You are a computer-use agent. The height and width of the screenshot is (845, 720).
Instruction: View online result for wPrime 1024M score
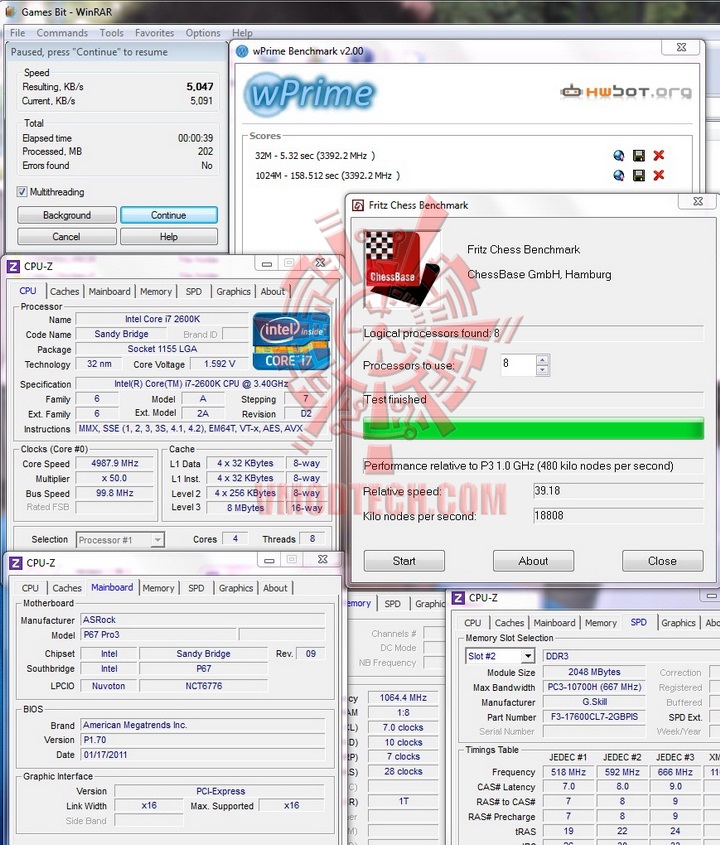[x=619, y=176]
